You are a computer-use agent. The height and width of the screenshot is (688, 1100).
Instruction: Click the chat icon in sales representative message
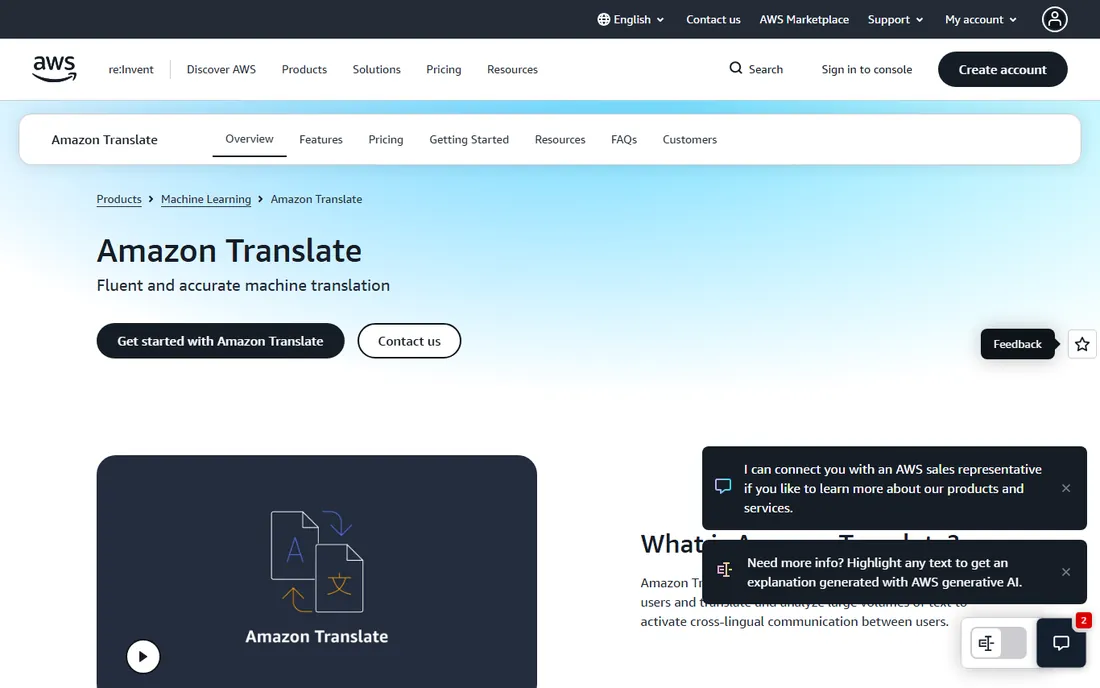(x=723, y=486)
